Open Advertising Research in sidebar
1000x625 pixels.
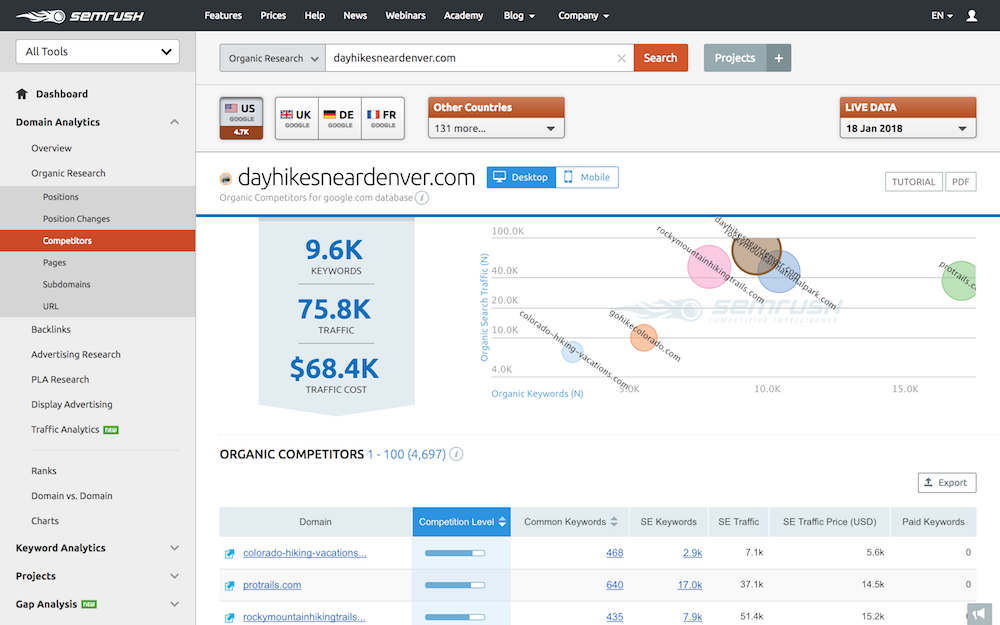pyautogui.click(x=76, y=355)
